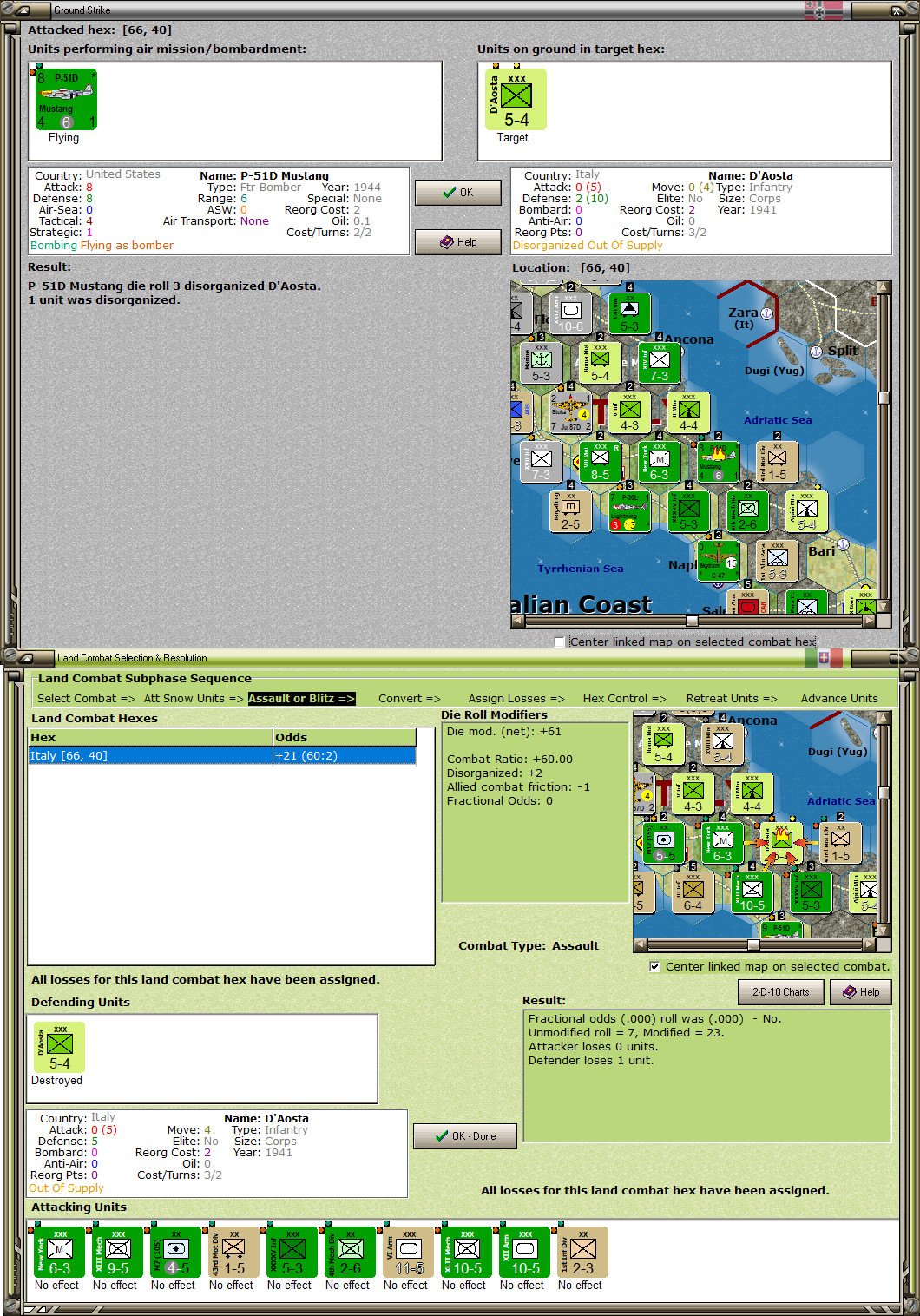Screen dimensions: 920x1316
Task: Go to the Att Snow Units subphase
Action: pos(194,698)
